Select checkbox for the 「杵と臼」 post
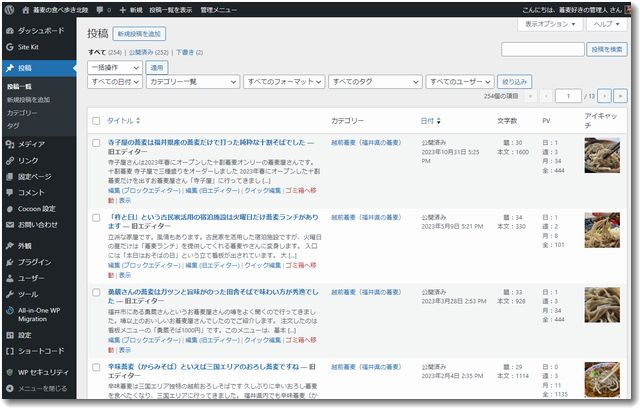640x408 pixels. [96, 216]
